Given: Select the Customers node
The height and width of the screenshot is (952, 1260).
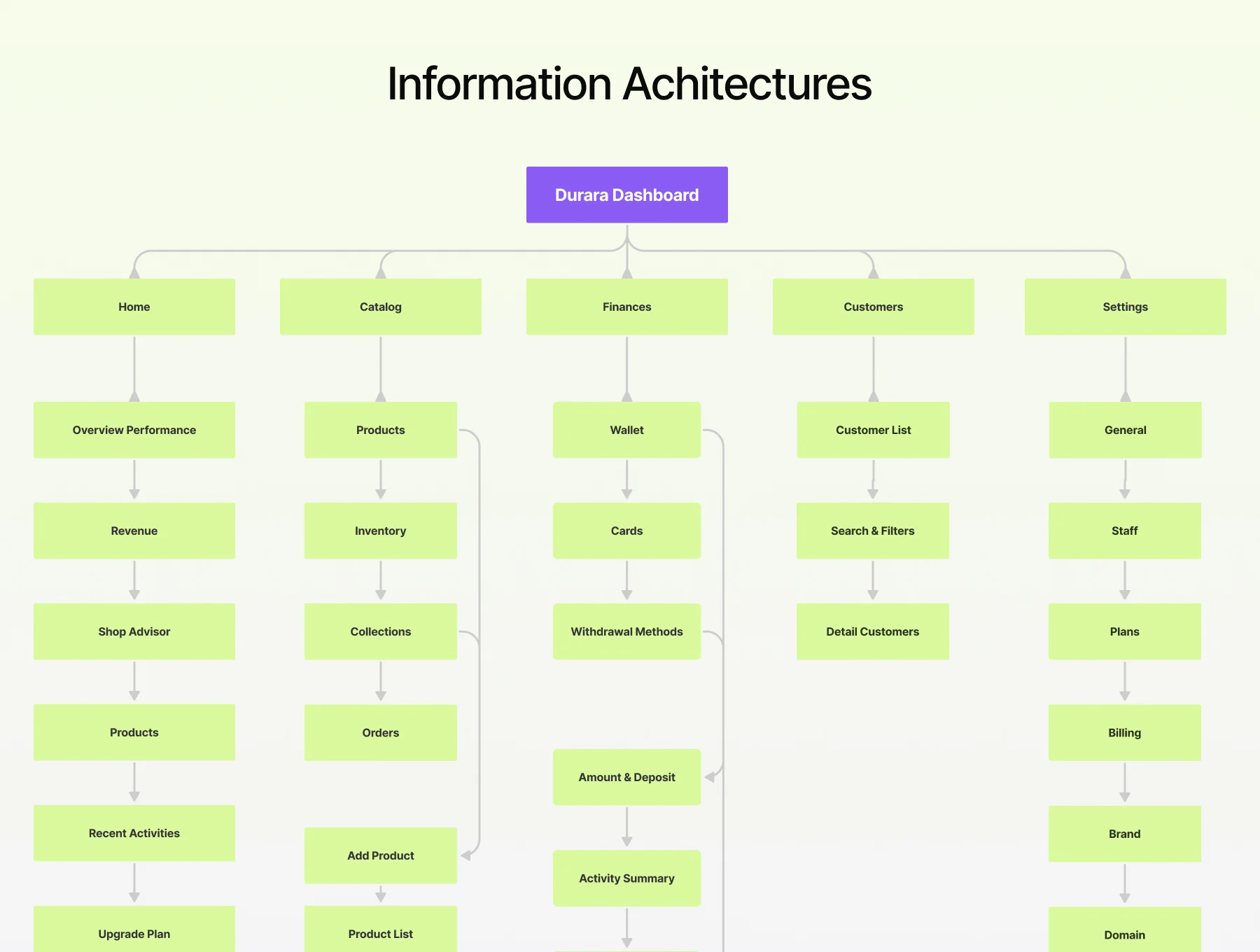Looking at the screenshot, I should (873, 307).
